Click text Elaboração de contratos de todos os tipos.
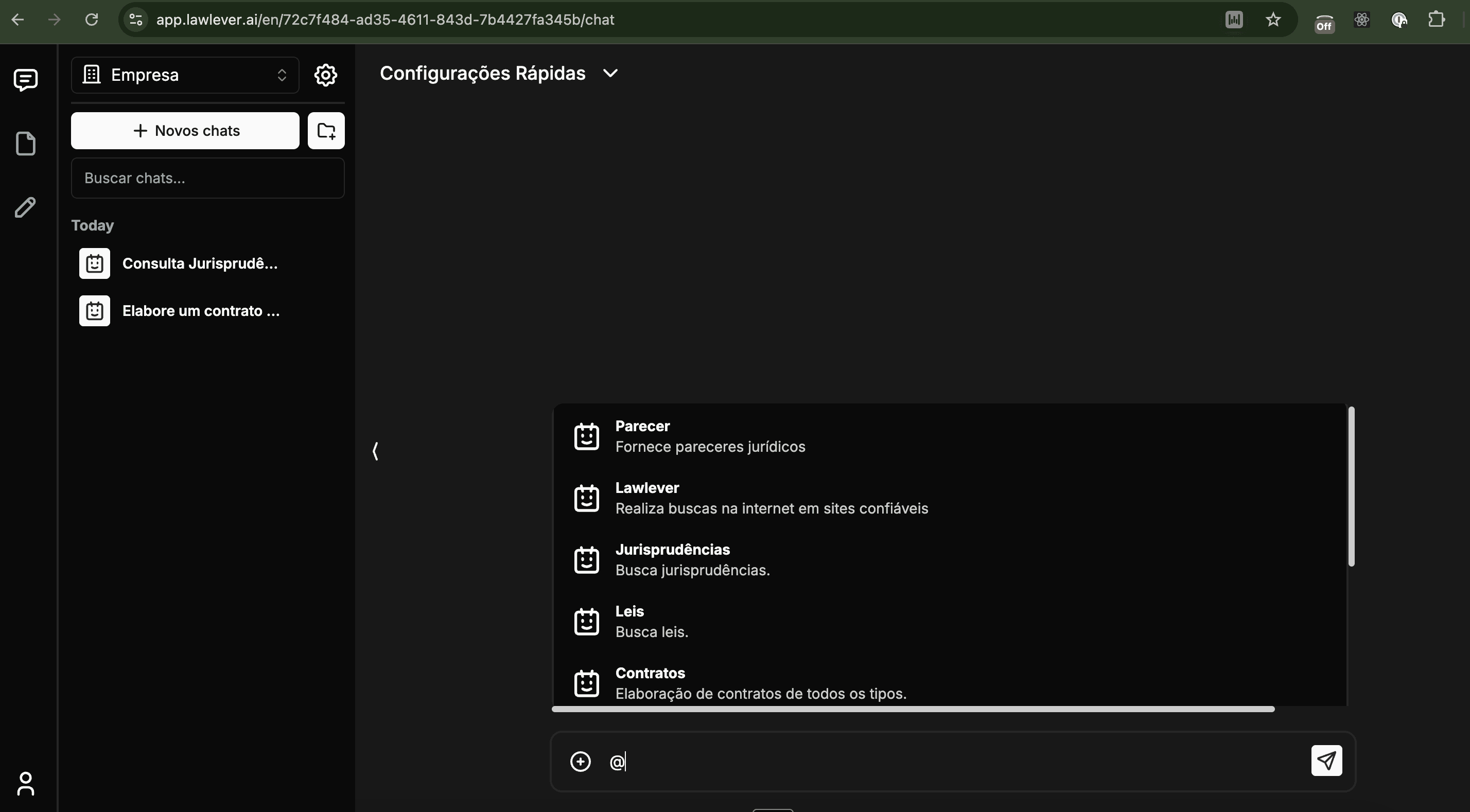 (x=761, y=693)
